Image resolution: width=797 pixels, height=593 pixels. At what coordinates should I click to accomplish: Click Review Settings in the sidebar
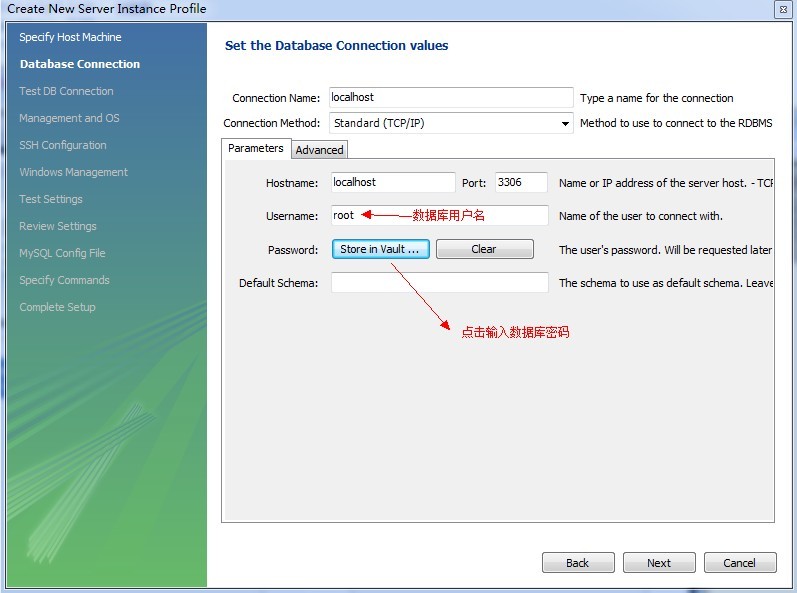57,226
